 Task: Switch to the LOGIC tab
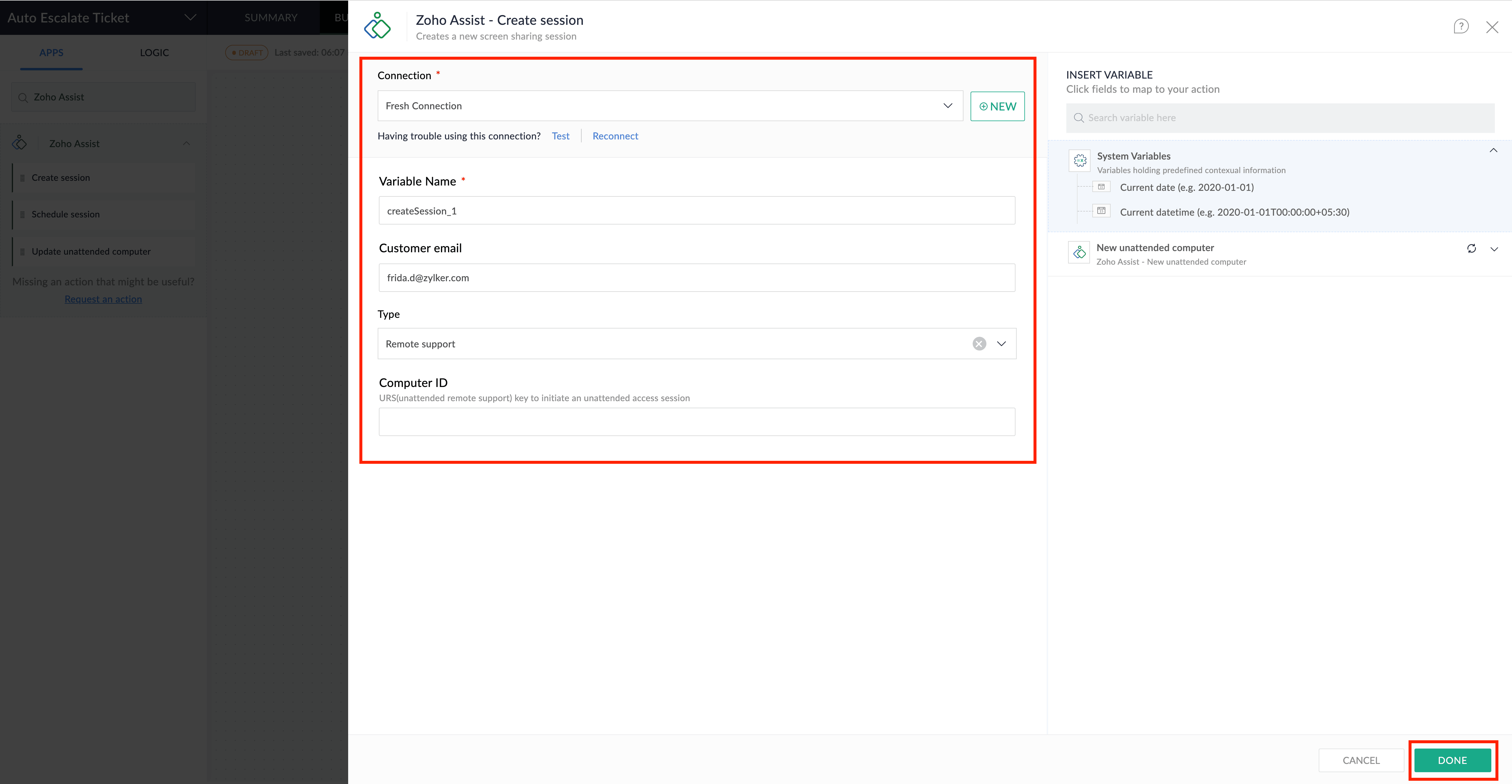[154, 53]
